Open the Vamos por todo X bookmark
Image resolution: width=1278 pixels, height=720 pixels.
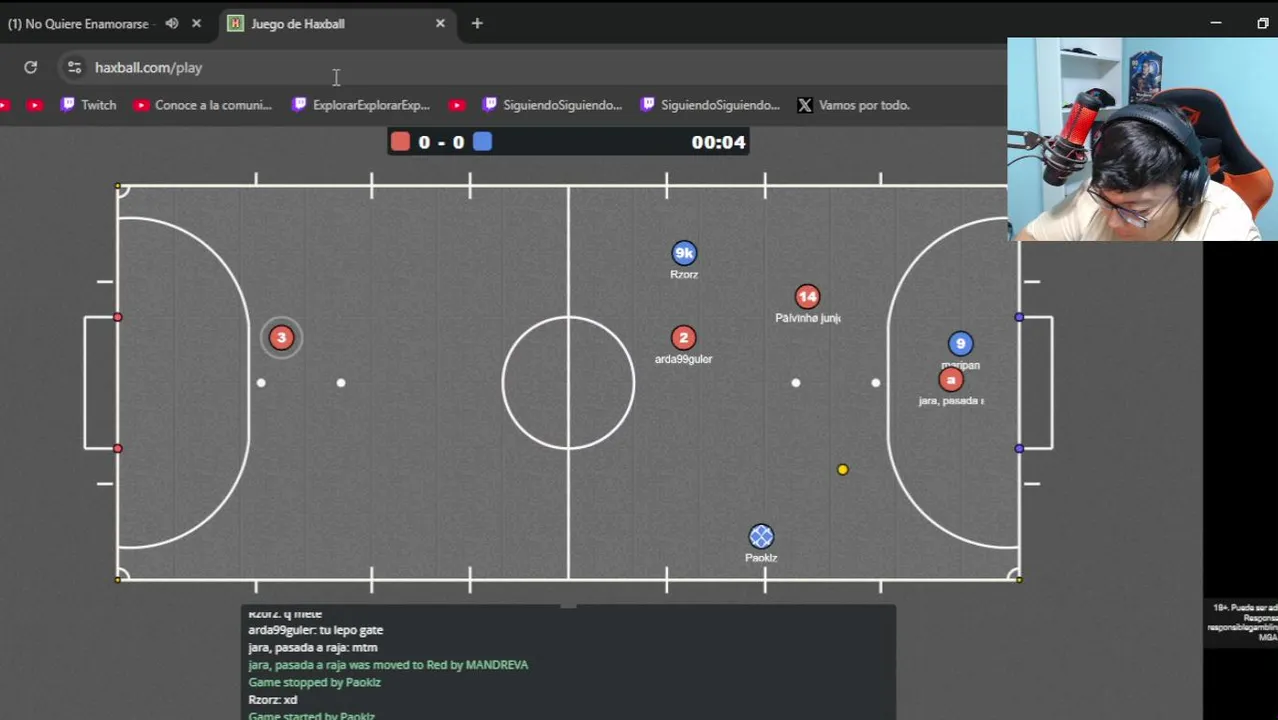click(853, 105)
